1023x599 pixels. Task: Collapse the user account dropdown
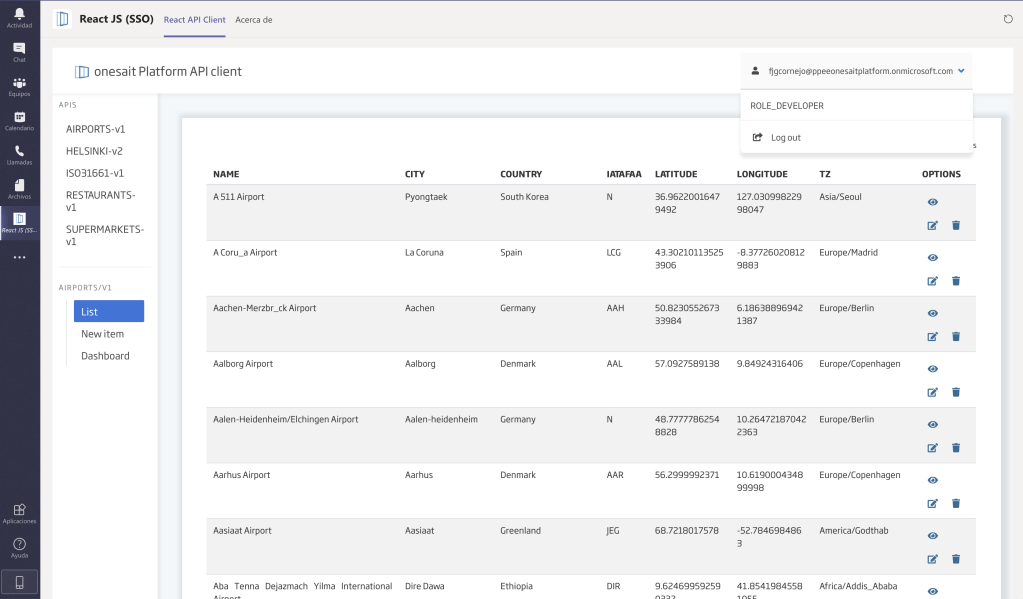(x=960, y=71)
